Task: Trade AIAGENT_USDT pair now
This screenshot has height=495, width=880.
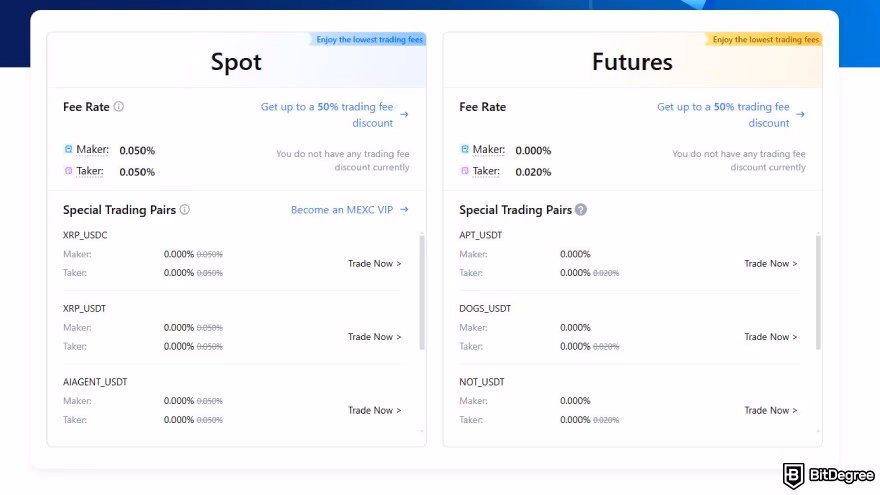Action: click(x=374, y=410)
